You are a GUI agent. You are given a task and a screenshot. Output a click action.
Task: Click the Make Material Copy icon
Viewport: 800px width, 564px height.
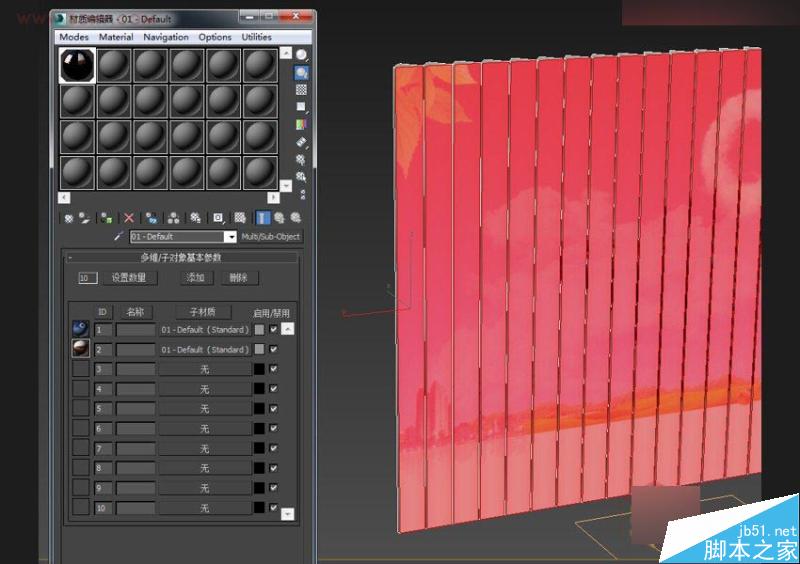click(151, 218)
